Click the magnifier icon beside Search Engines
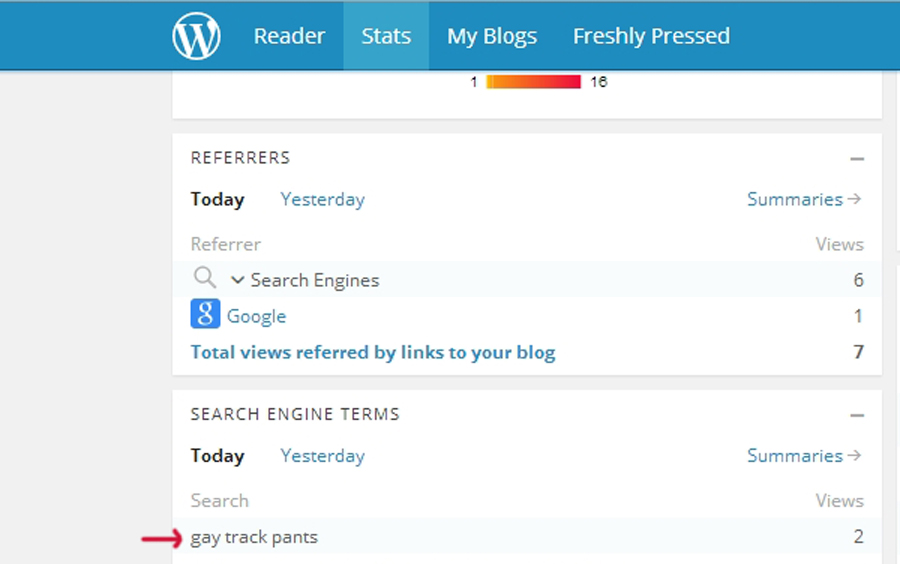The image size is (900, 564). (x=204, y=279)
